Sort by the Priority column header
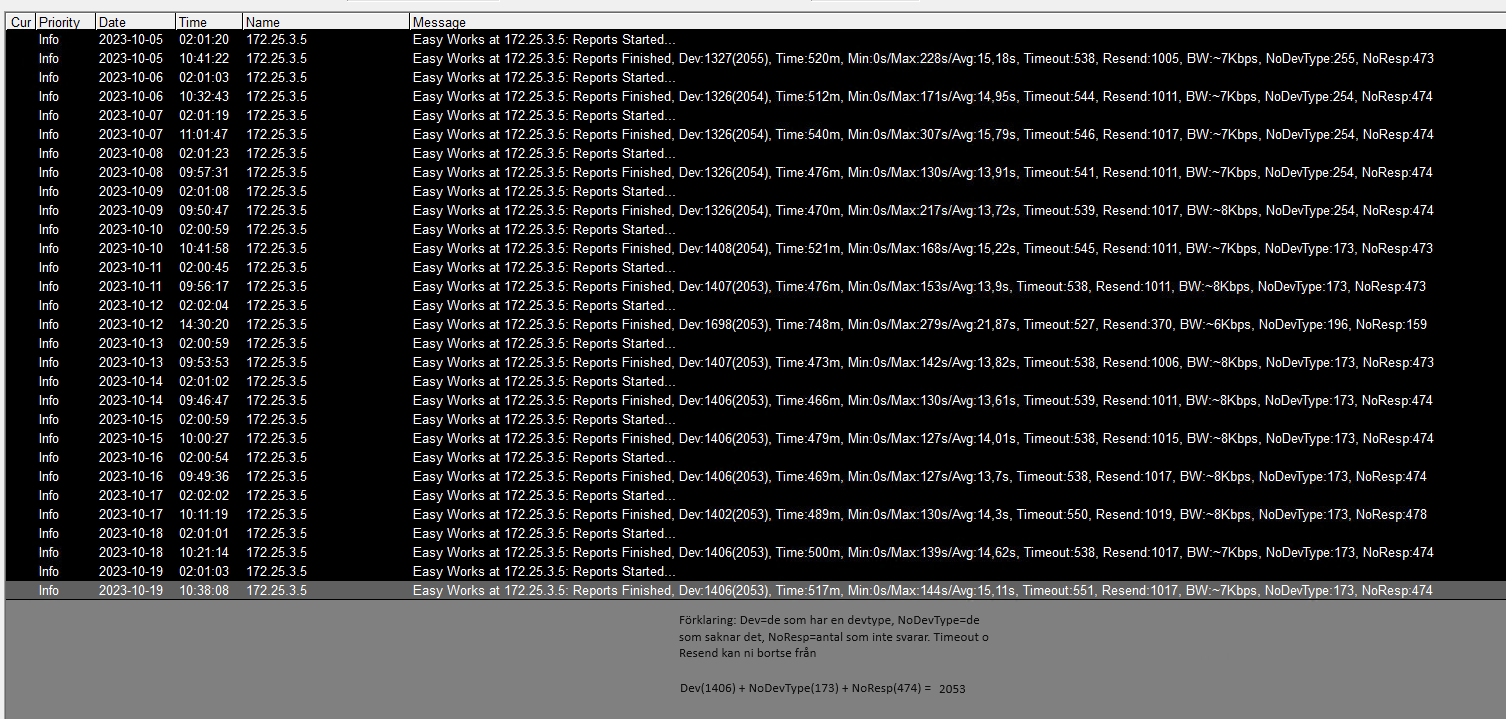 pos(66,22)
